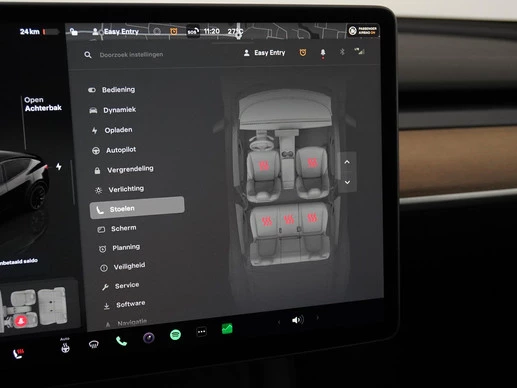Viewport: 517px width, 388px height.
Task: Click the Doorzoek instellingen search field
Action: tap(131, 54)
